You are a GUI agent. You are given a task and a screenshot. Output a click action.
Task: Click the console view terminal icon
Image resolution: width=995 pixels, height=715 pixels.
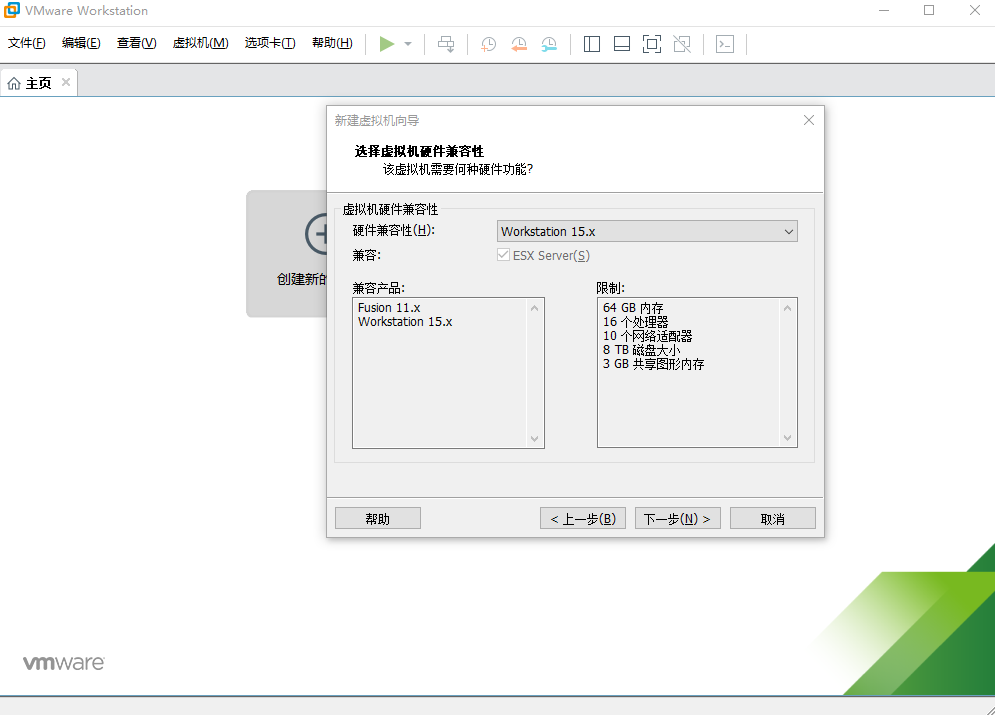pos(725,44)
